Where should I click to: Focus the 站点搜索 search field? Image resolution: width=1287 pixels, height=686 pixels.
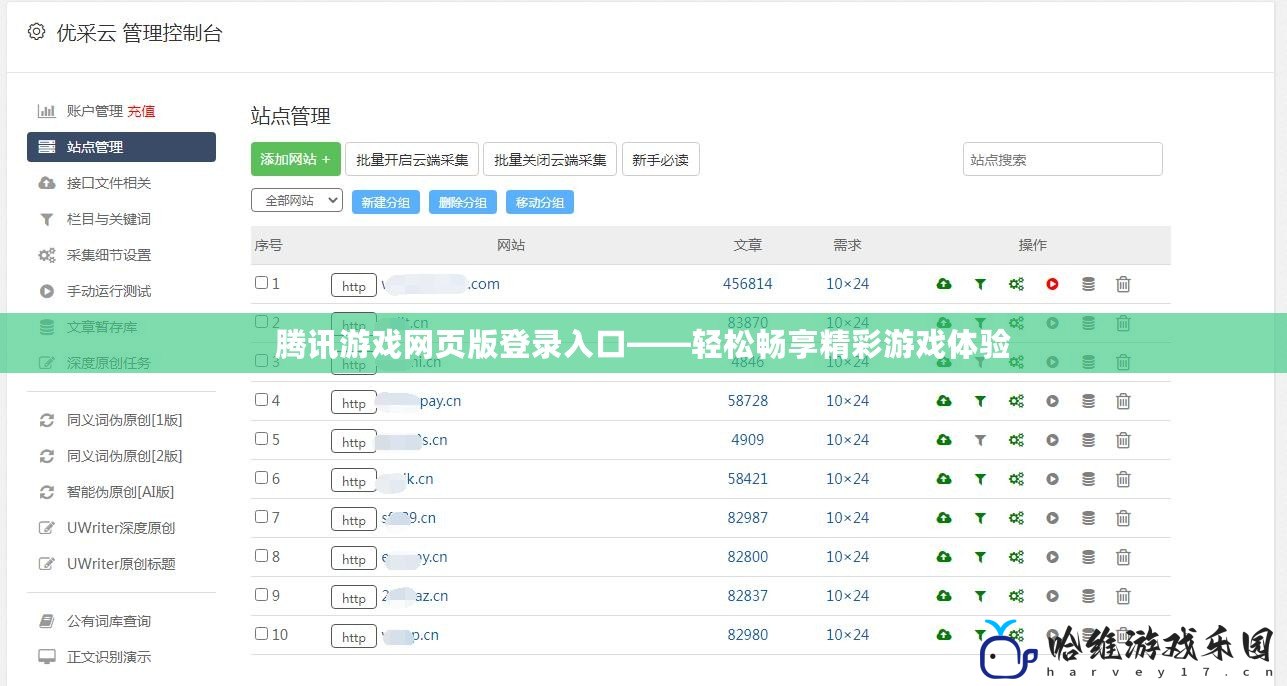pyautogui.click(x=1063, y=159)
